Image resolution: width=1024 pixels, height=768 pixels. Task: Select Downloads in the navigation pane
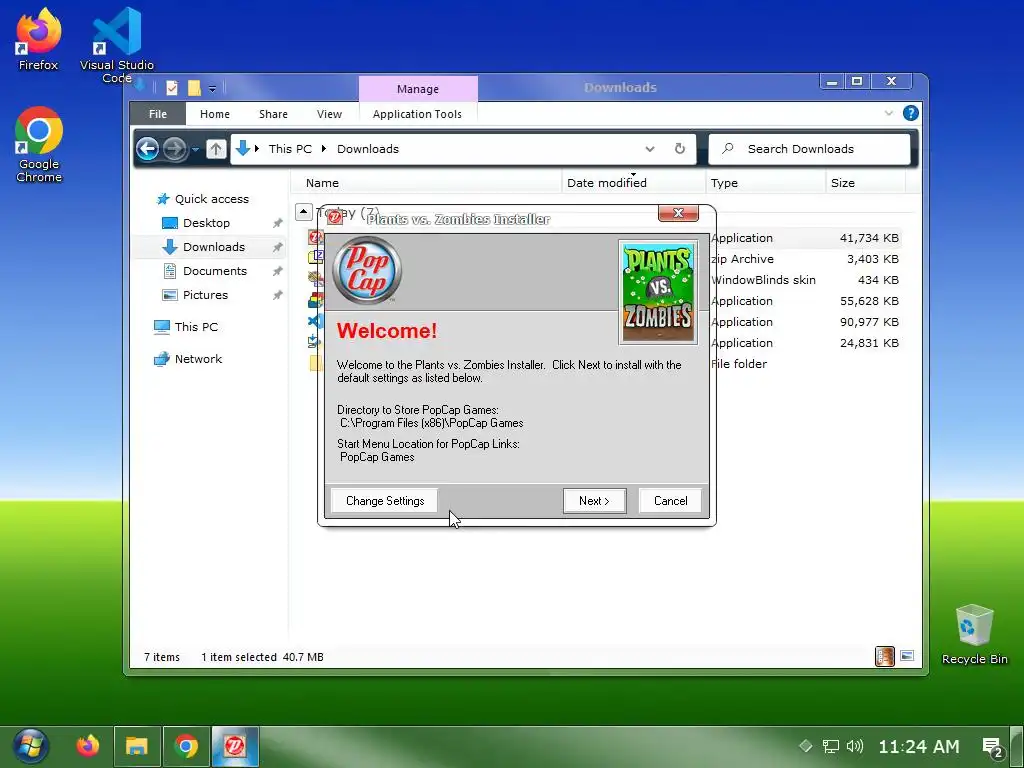(214, 247)
